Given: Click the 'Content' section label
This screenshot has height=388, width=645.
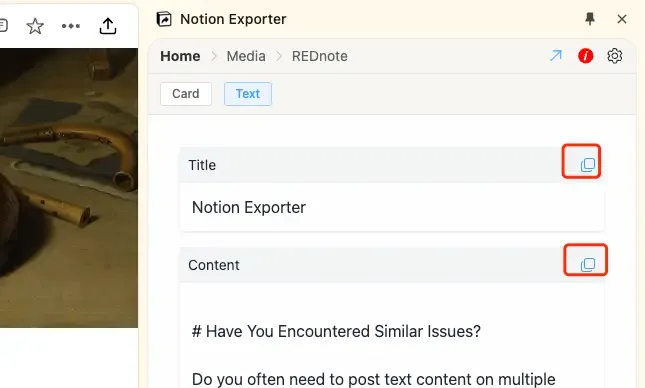Looking at the screenshot, I should pyautogui.click(x=213, y=265).
